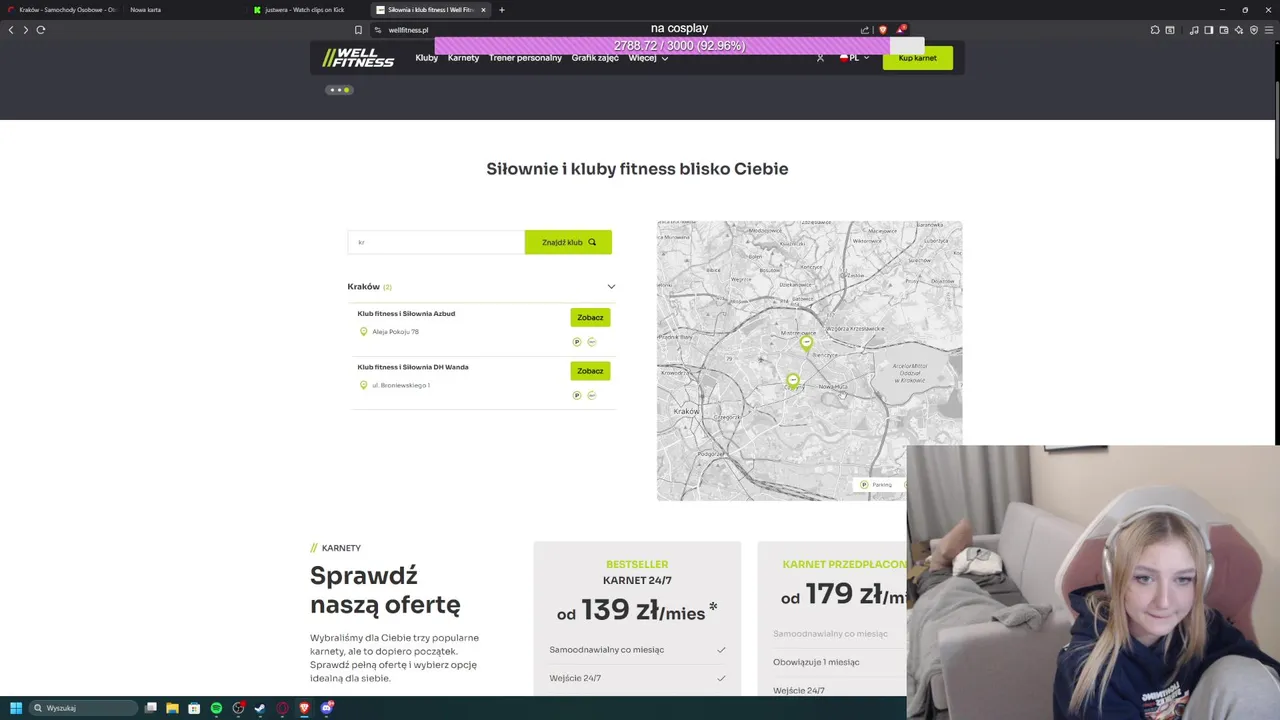This screenshot has height=720, width=1280.
Task: Expand the Więcej navigation dropdown
Action: (x=648, y=58)
